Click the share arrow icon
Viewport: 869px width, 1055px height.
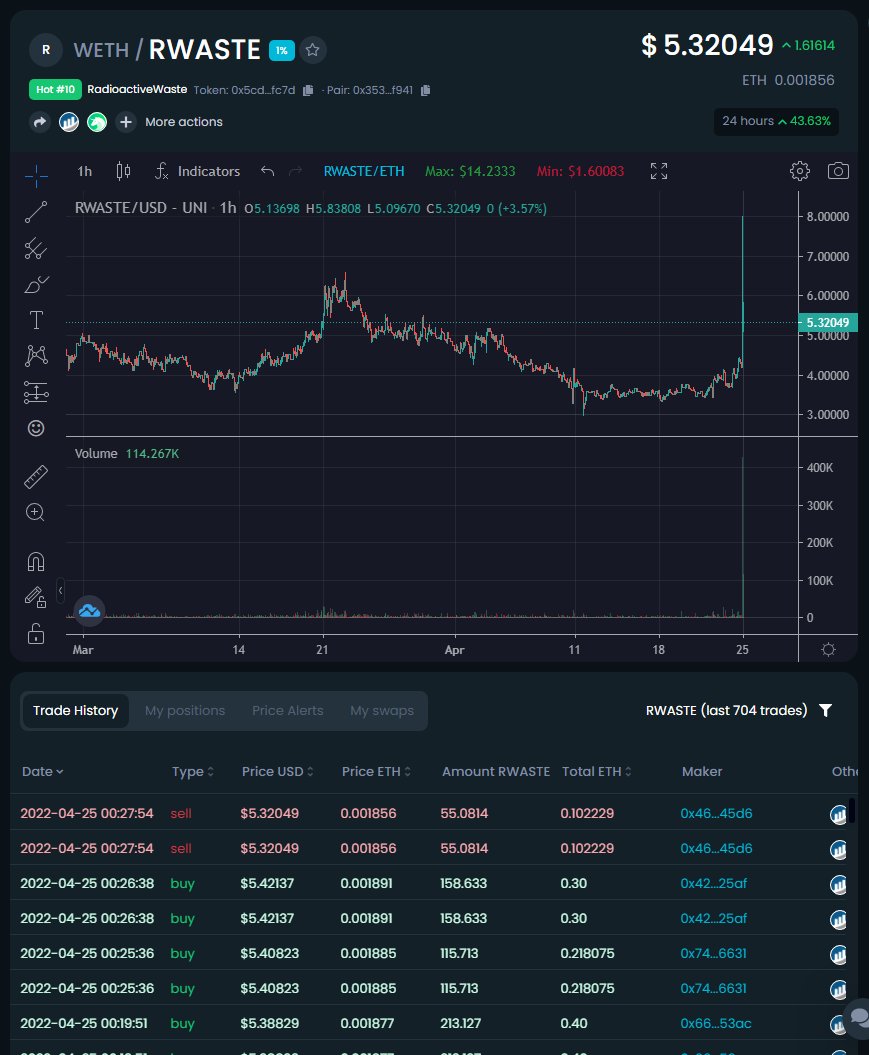(40, 122)
